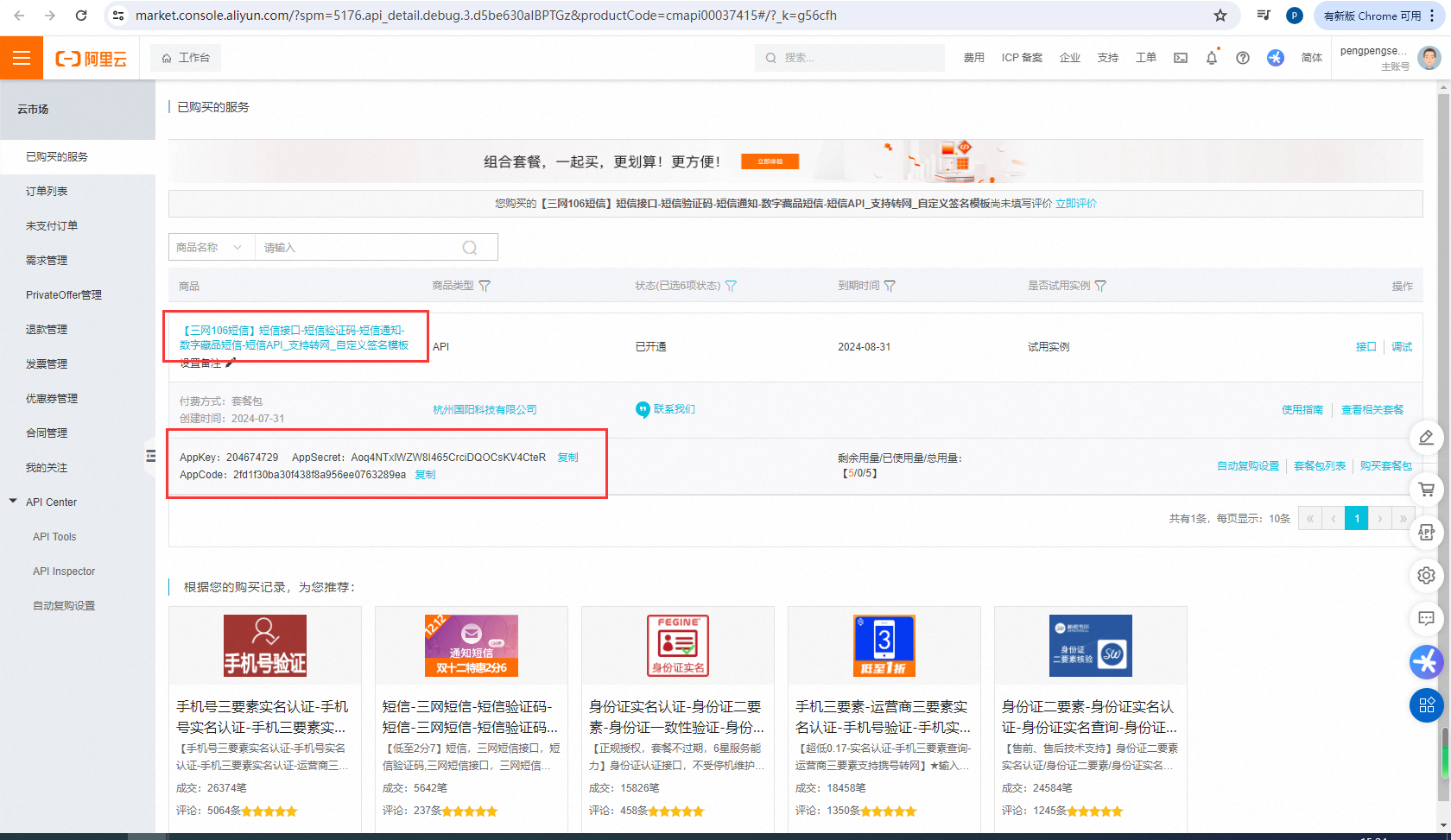The width and height of the screenshot is (1451, 840).
Task: Open the 身份证实名 recommendation thumbnail
Action: point(678,646)
